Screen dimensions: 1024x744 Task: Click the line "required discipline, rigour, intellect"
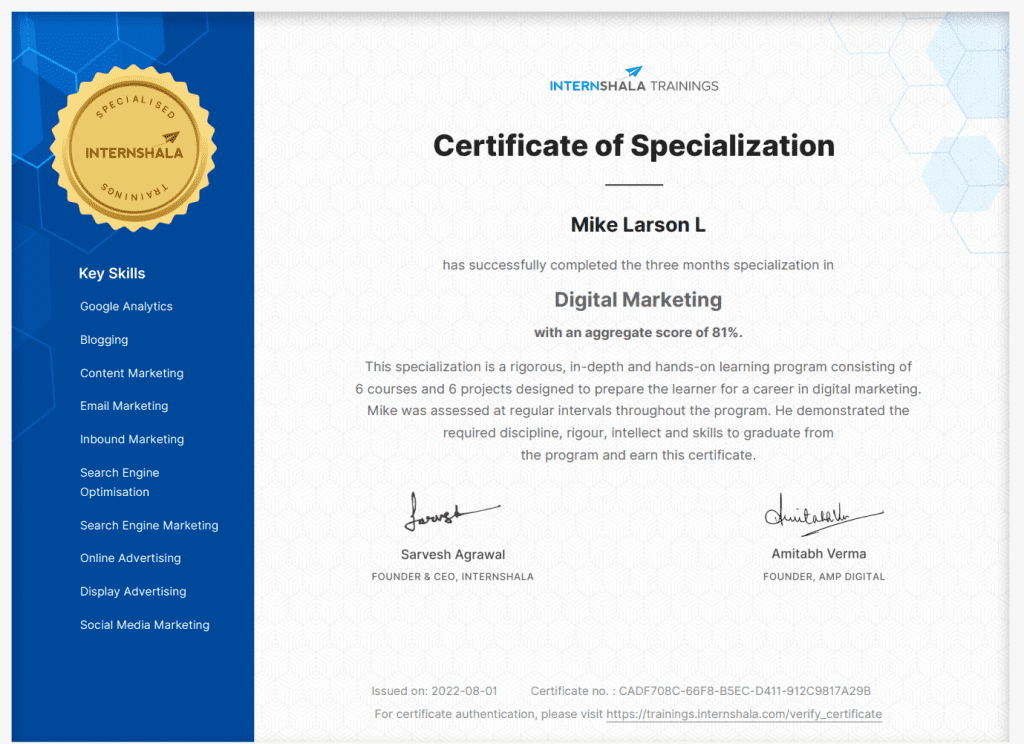pyautogui.click(x=638, y=433)
